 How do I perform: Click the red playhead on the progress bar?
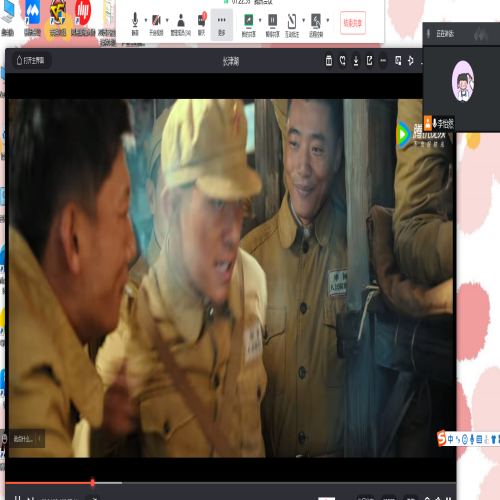tap(92, 482)
